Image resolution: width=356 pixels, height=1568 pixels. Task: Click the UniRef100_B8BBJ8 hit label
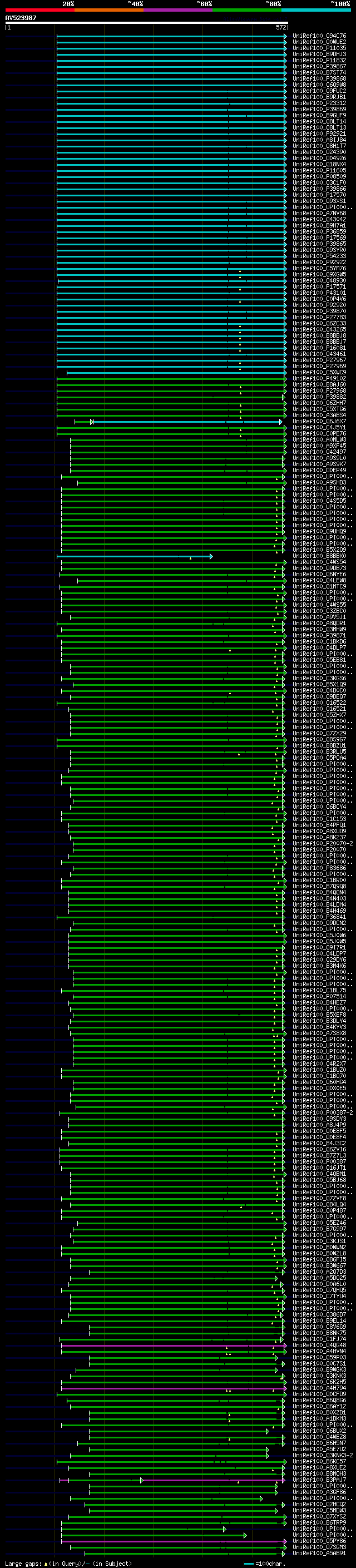(x=319, y=335)
